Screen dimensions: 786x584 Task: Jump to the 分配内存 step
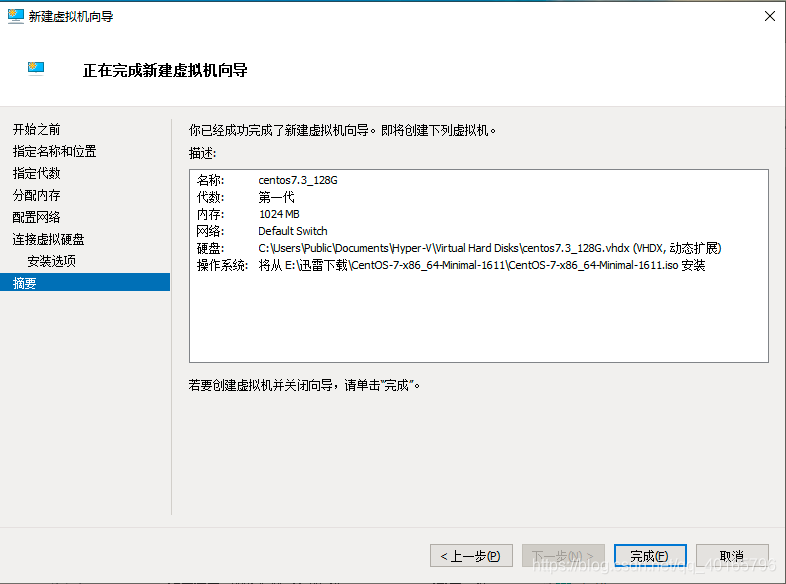pyautogui.click(x=36, y=196)
